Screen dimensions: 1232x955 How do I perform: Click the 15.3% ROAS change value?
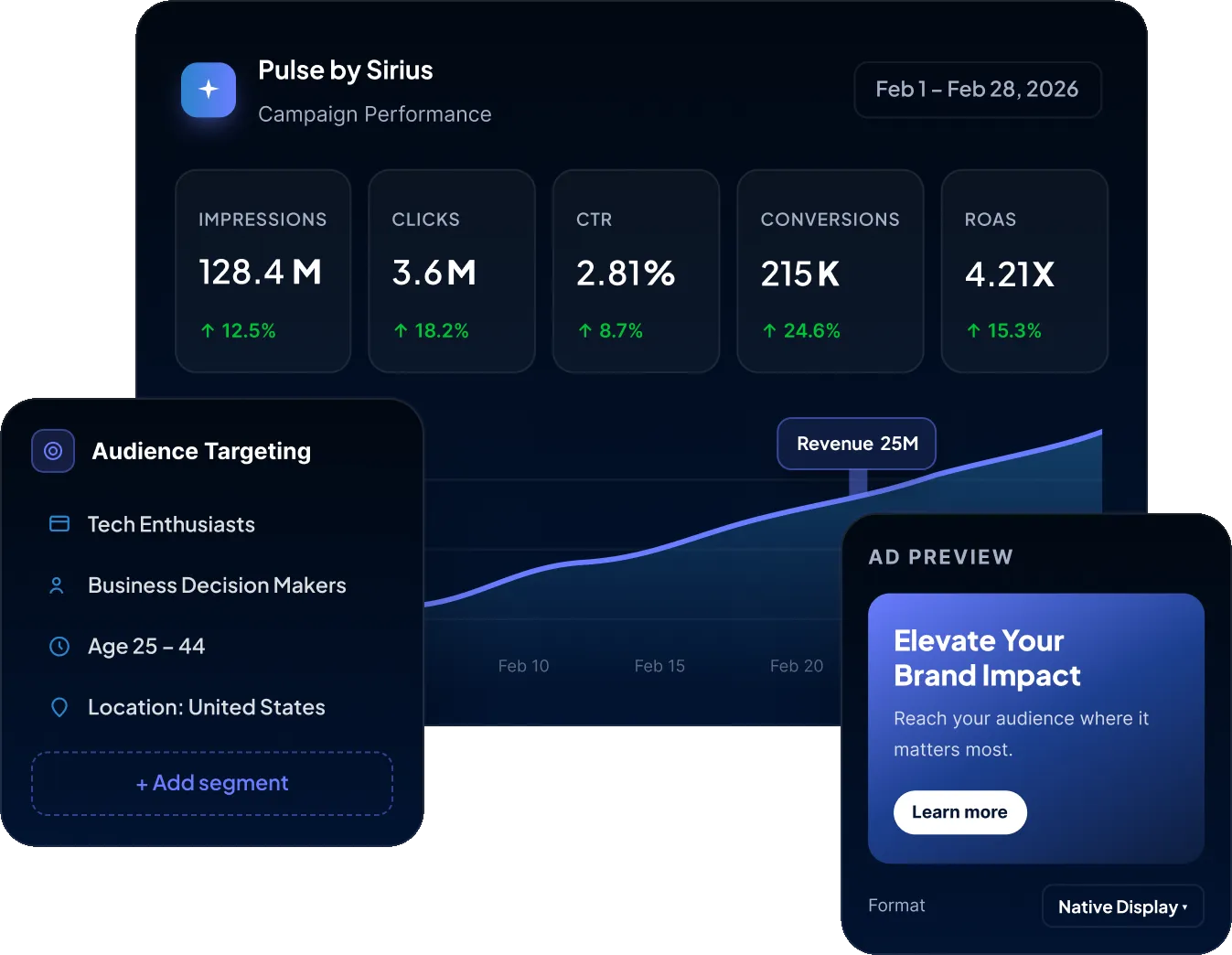(x=1014, y=331)
